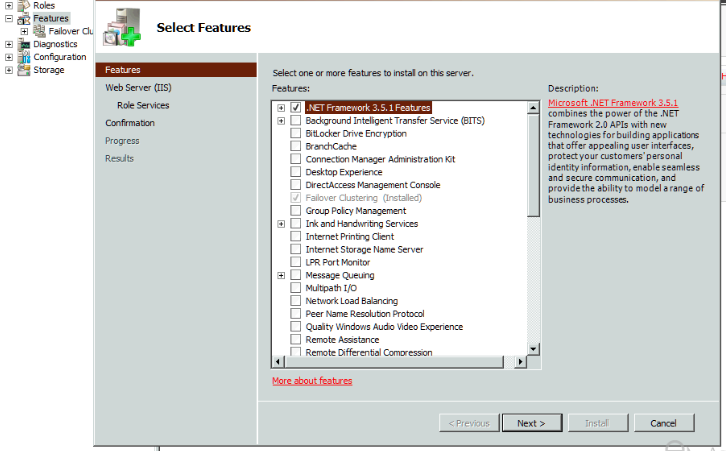Viewport: 726px width, 451px height.
Task: Check the Message Queuing checkbox
Action: tap(295, 275)
